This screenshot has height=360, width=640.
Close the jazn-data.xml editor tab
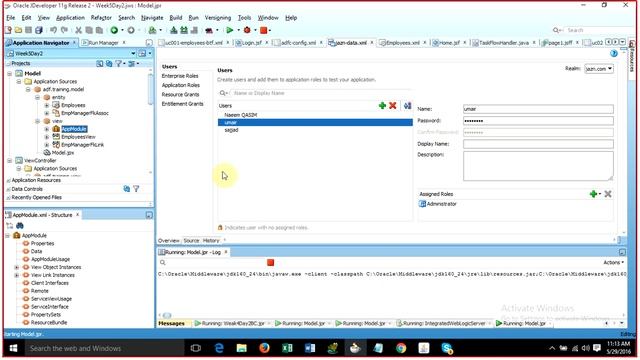372,42
